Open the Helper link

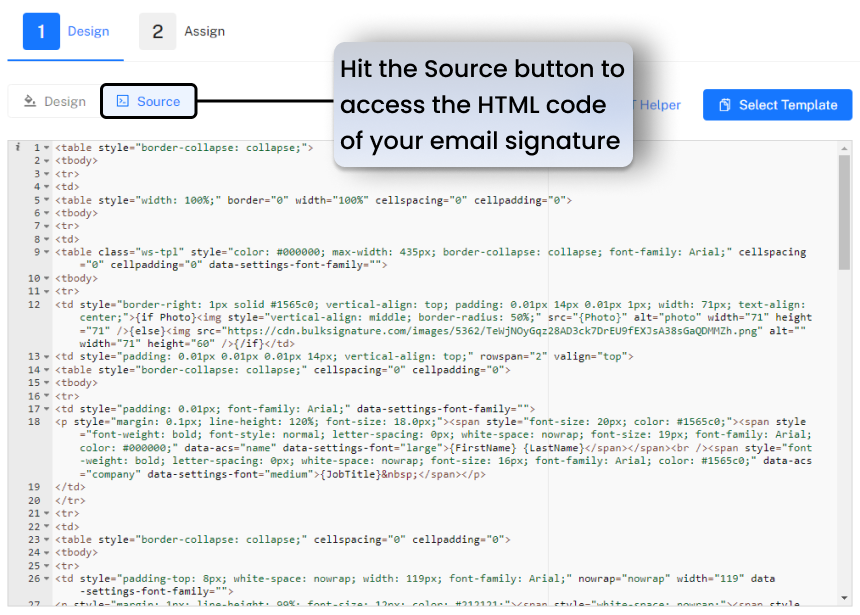659,105
